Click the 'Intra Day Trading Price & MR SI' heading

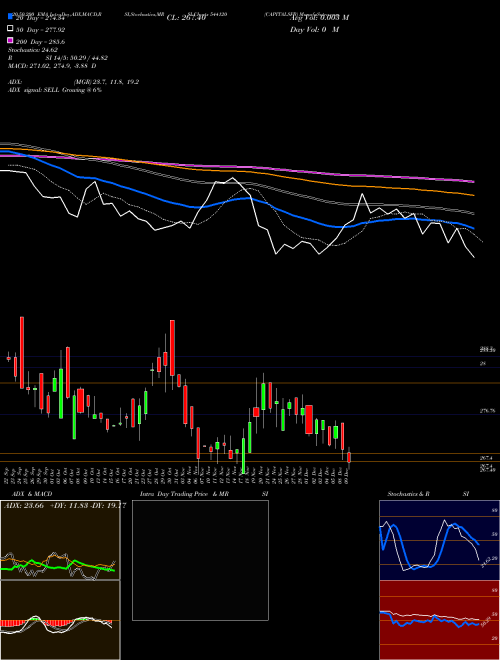(x=204, y=494)
